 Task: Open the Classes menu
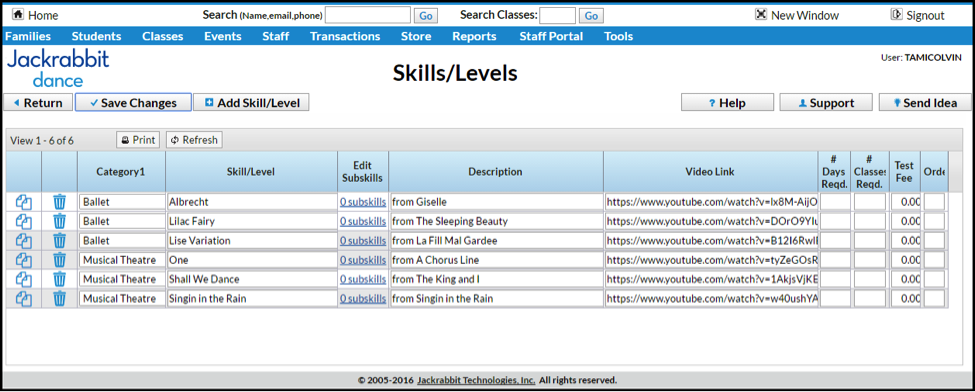point(163,36)
